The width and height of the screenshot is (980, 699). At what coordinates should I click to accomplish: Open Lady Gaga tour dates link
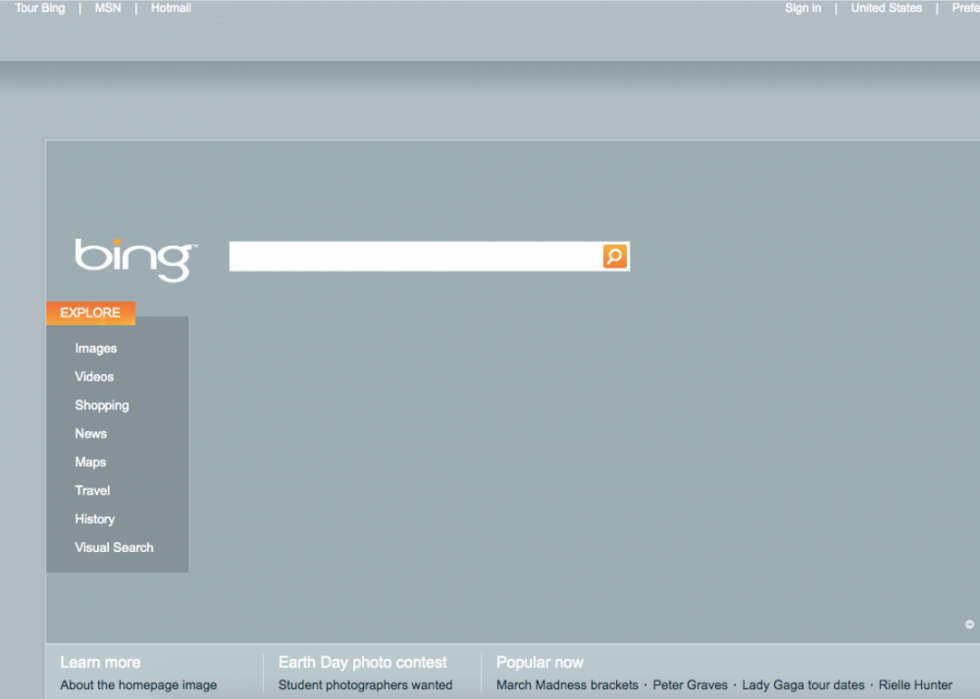click(802, 685)
